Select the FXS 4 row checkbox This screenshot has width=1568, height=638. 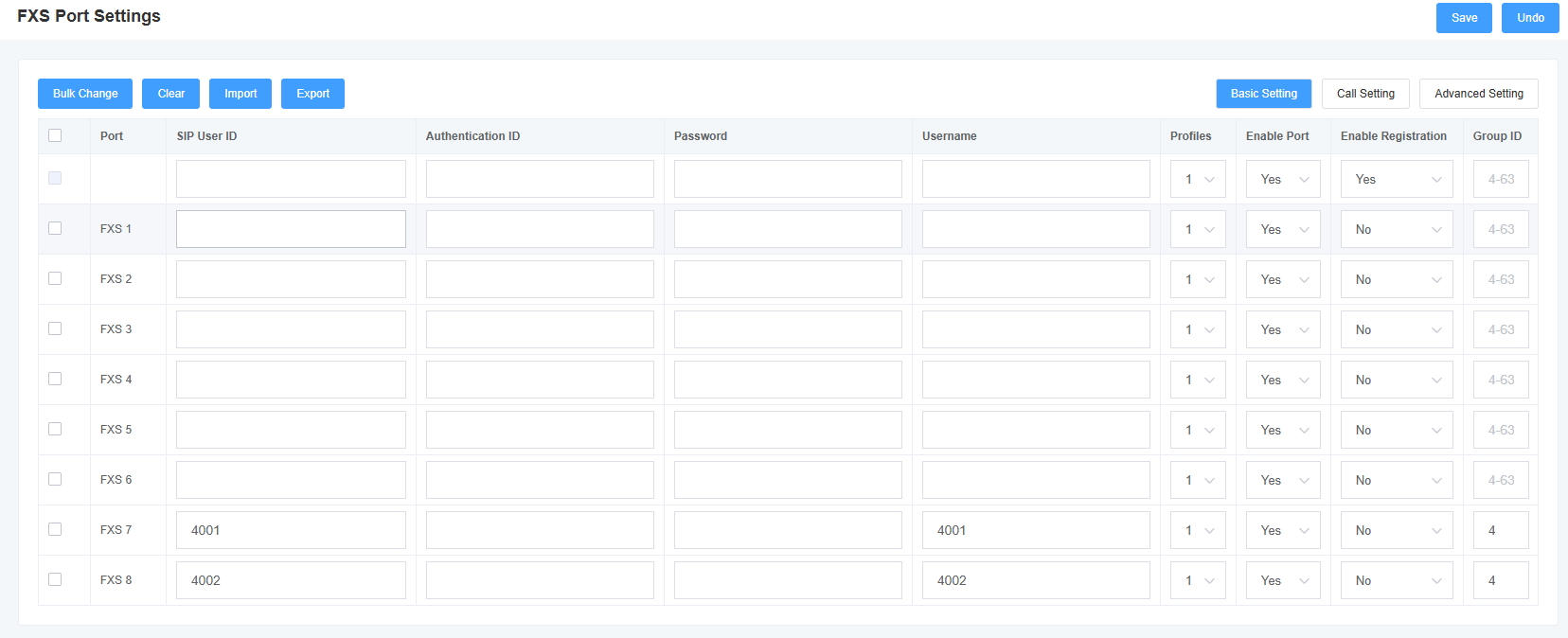point(55,379)
